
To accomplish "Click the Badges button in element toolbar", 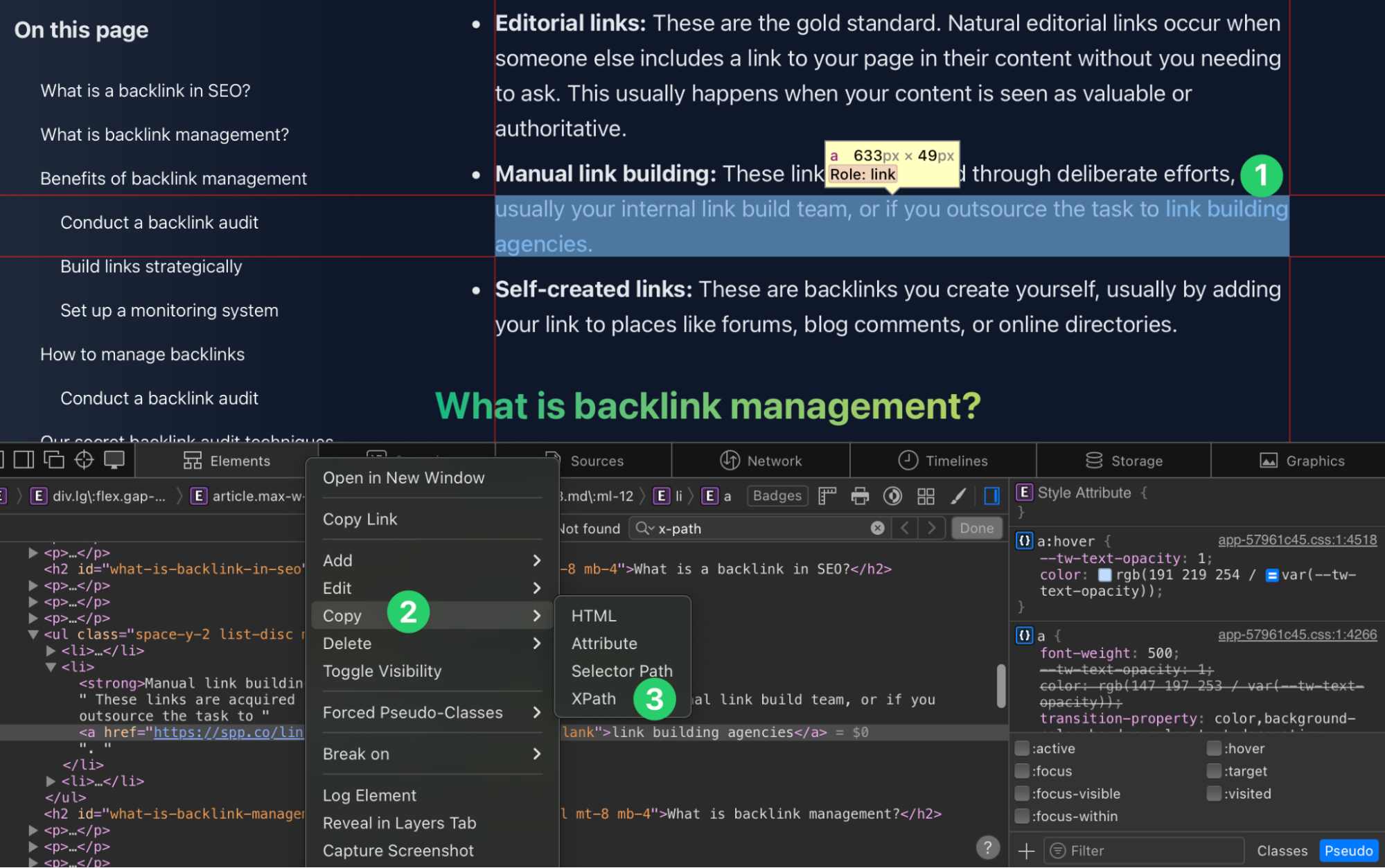I will (x=778, y=495).
